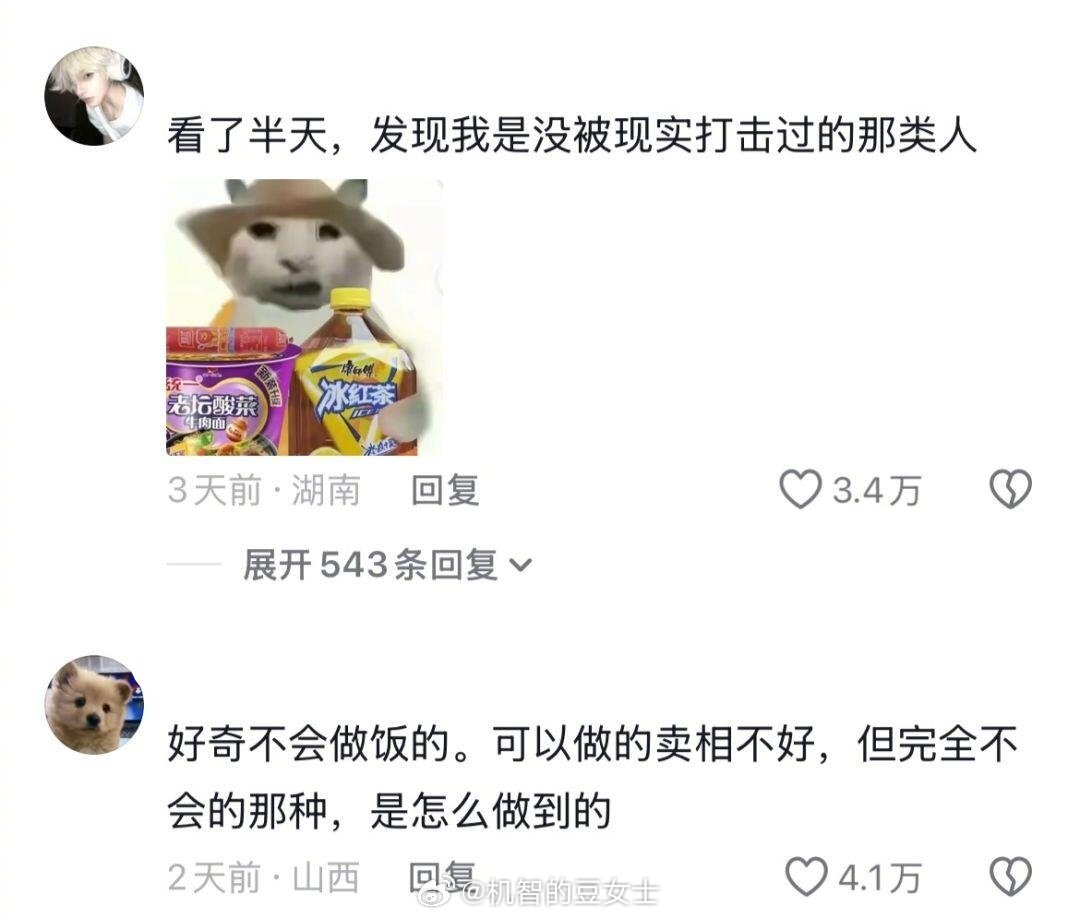Like the first comment with heart icon
The image size is (1080, 918).
(x=800, y=489)
